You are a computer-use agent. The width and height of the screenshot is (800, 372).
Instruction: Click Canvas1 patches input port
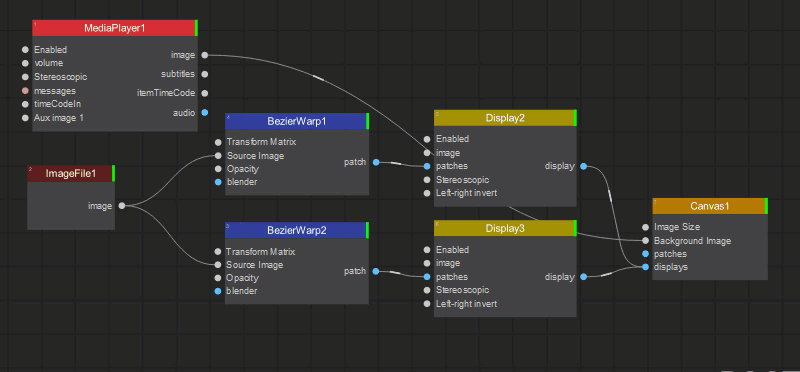point(645,254)
